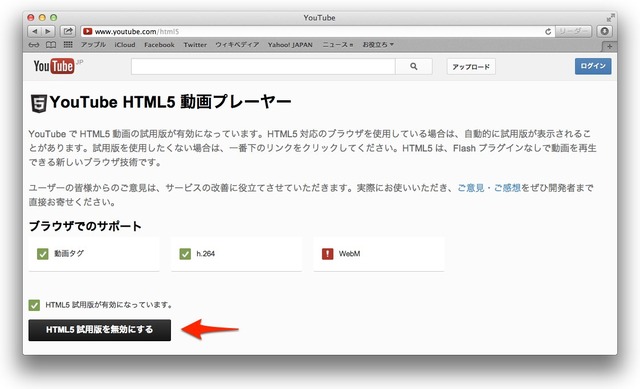Image resolution: width=640 pixels, height=389 pixels.
Task: Expand the お役立ち bookmarks folder
Action: pyautogui.click(x=378, y=44)
